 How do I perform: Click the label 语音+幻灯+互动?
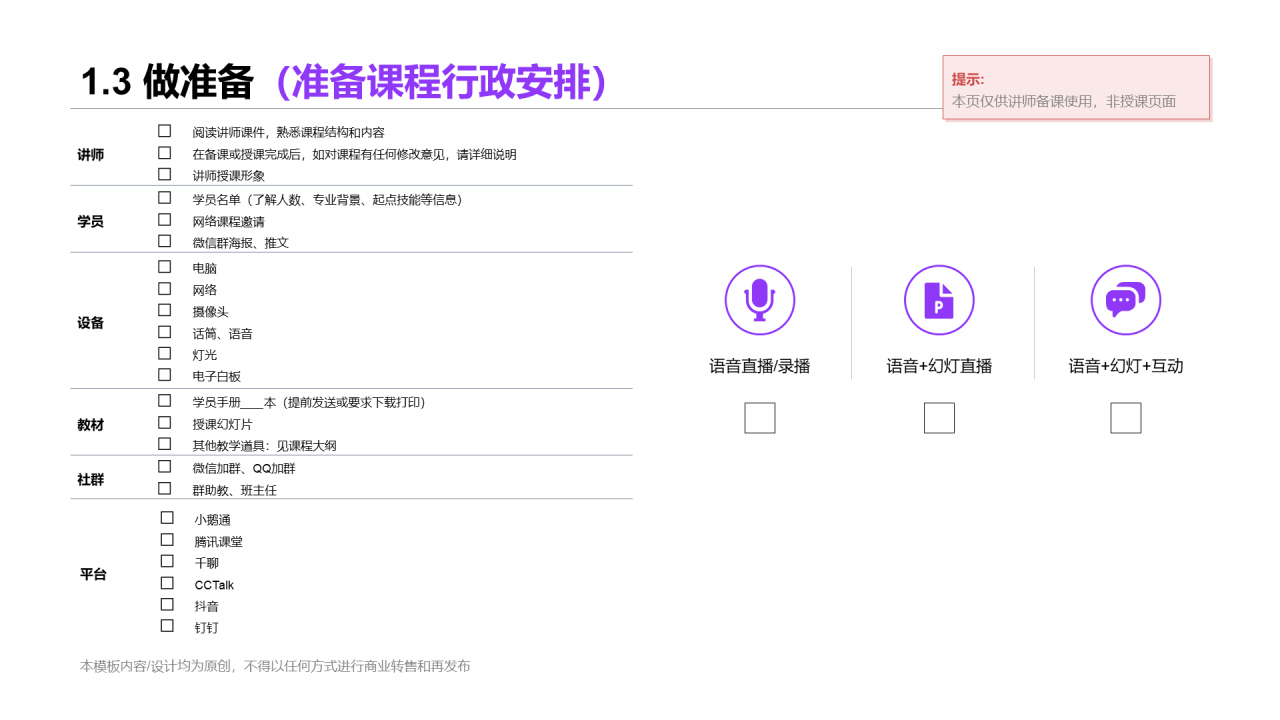[1126, 366]
